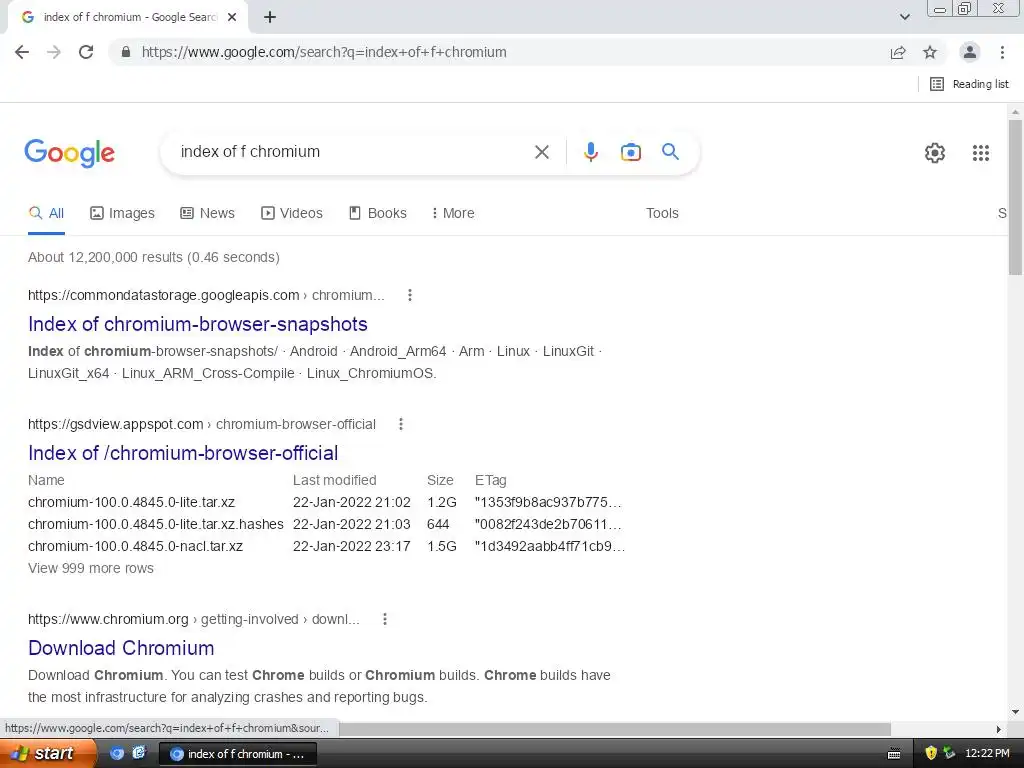The image size is (1024, 768).
Task: Click the Last modified column header
Action: point(334,480)
